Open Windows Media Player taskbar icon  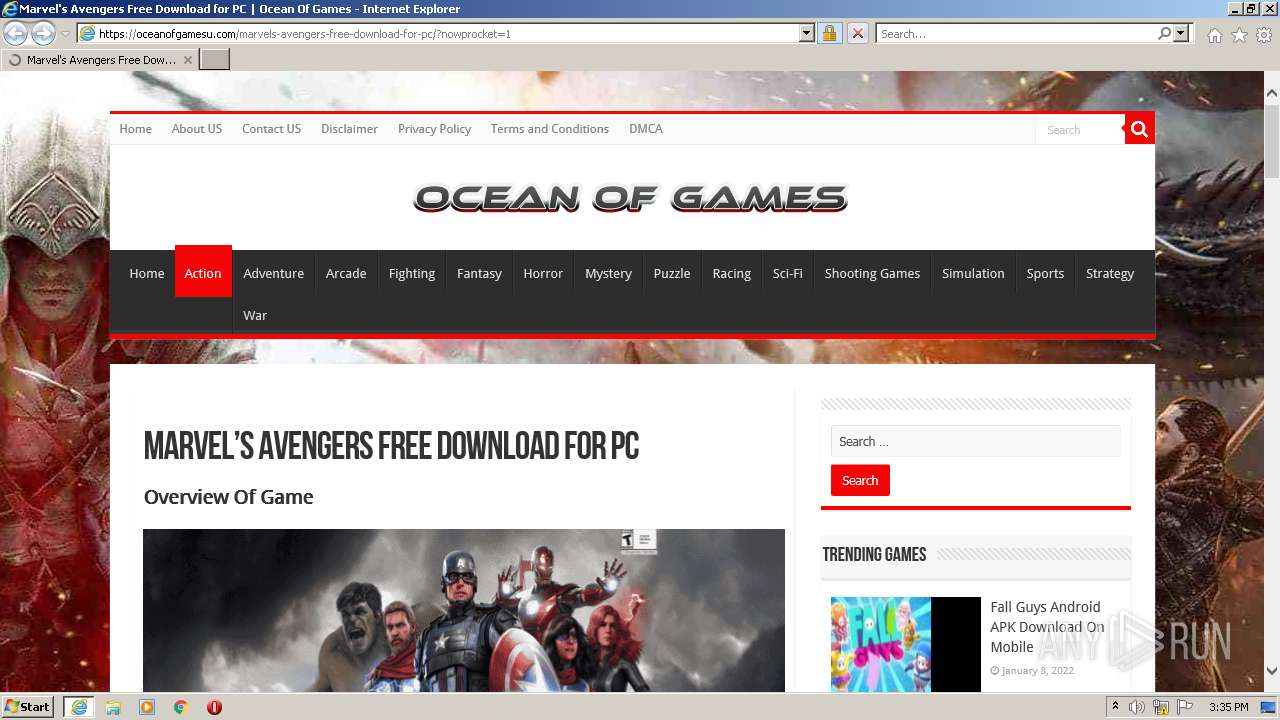click(x=147, y=707)
